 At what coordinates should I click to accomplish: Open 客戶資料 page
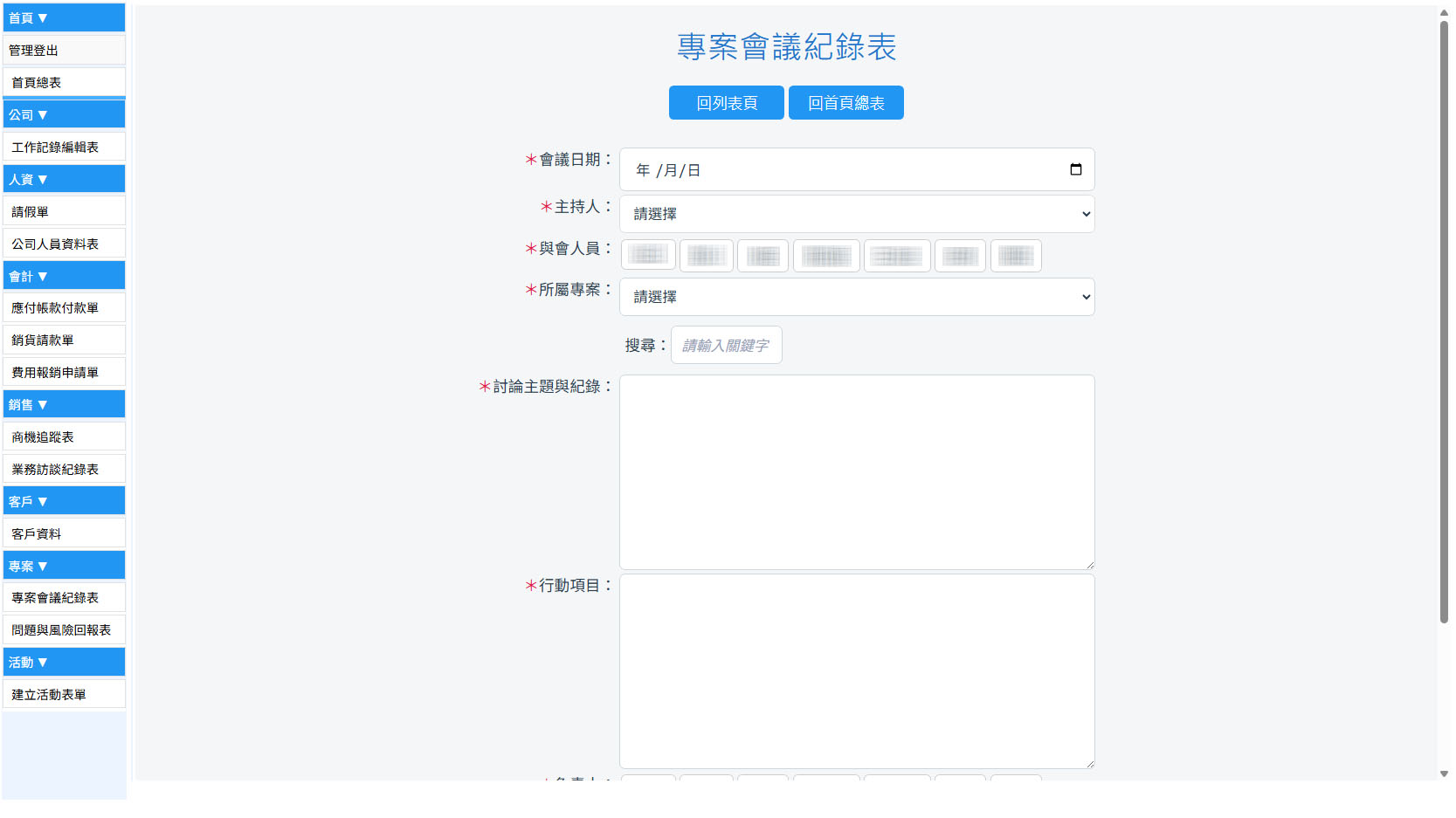[x=64, y=533]
